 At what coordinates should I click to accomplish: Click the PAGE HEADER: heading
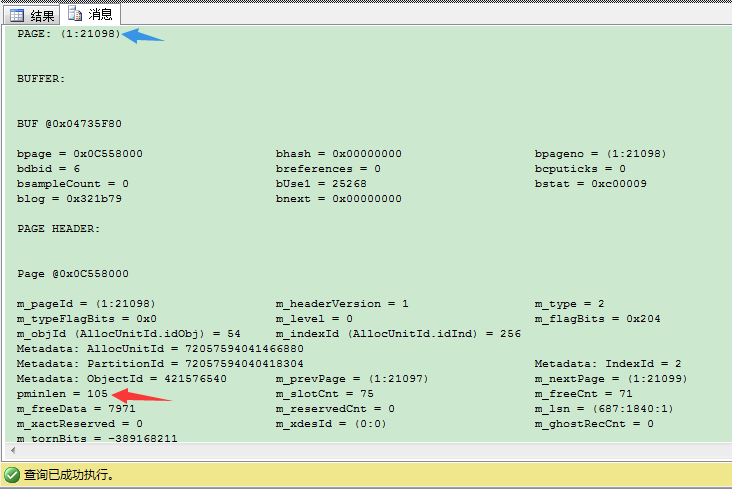tap(59, 228)
